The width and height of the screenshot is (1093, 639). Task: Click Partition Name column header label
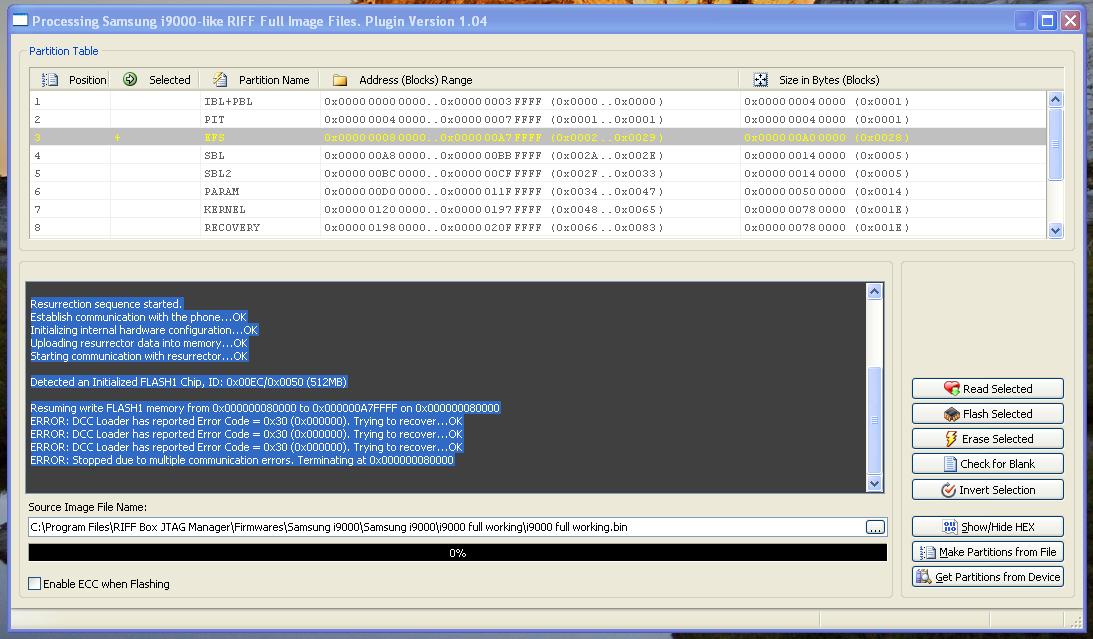(x=274, y=80)
